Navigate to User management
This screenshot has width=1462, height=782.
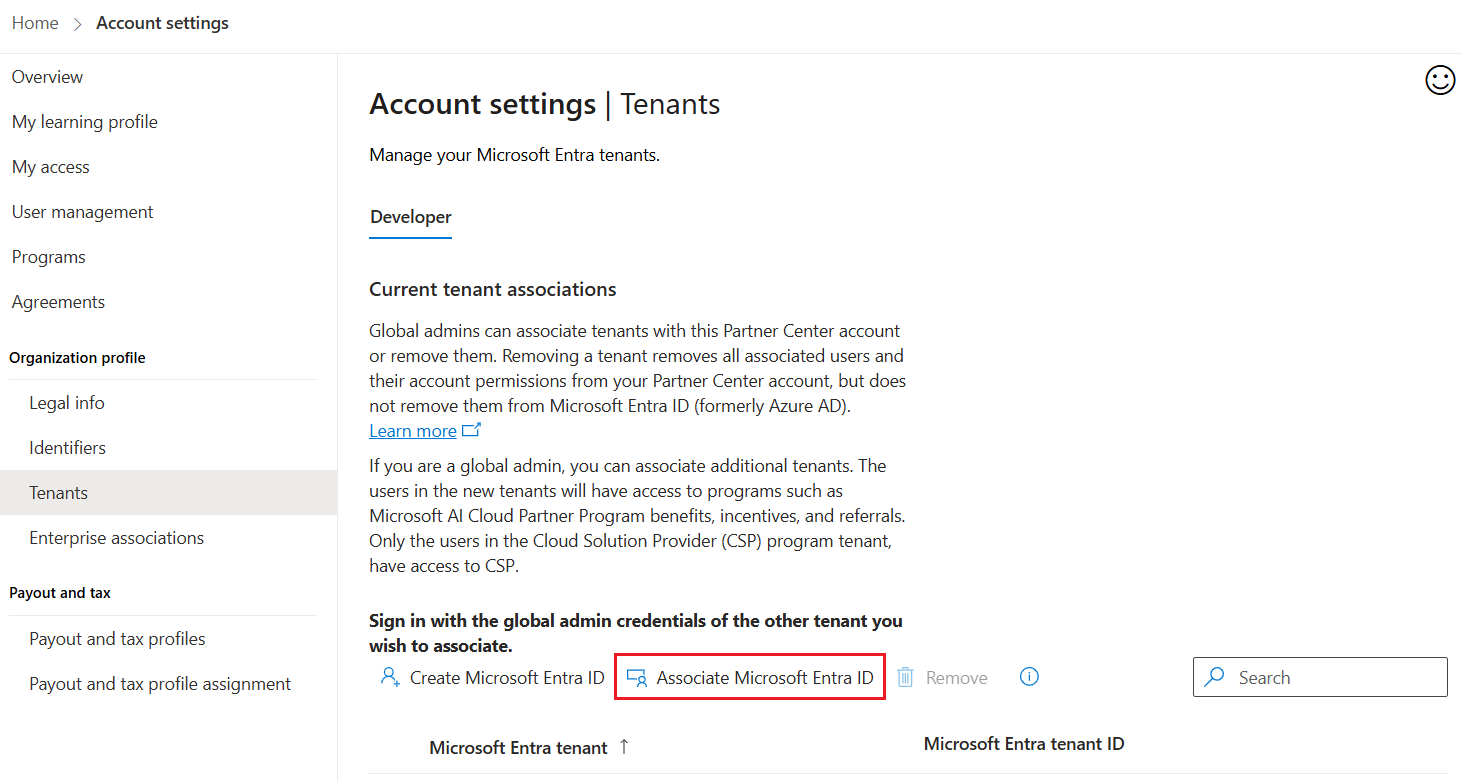82,211
